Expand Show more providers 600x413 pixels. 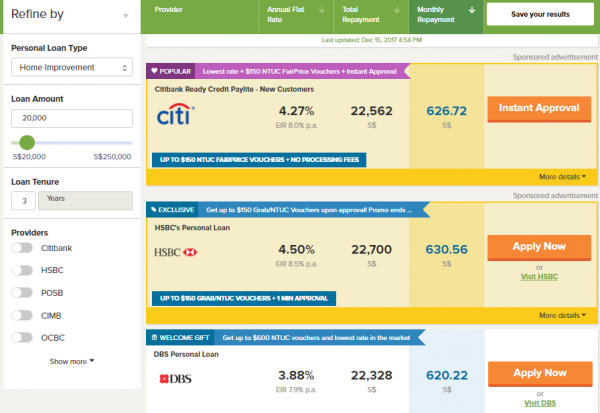point(72,361)
